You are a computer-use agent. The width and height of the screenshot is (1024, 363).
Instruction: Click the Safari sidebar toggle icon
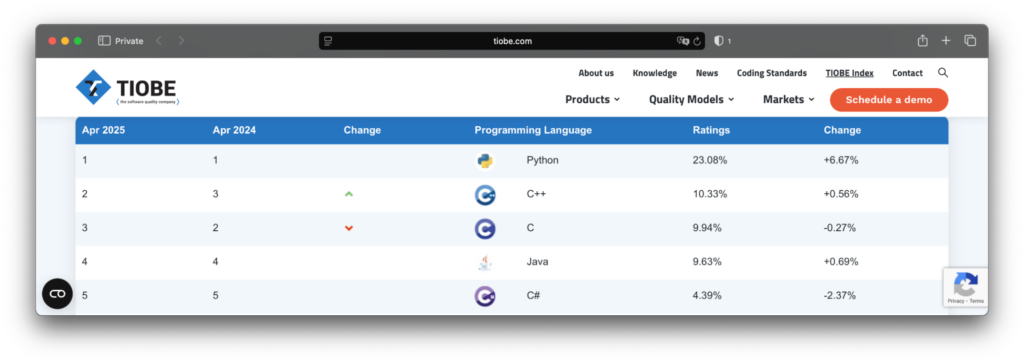click(x=104, y=40)
